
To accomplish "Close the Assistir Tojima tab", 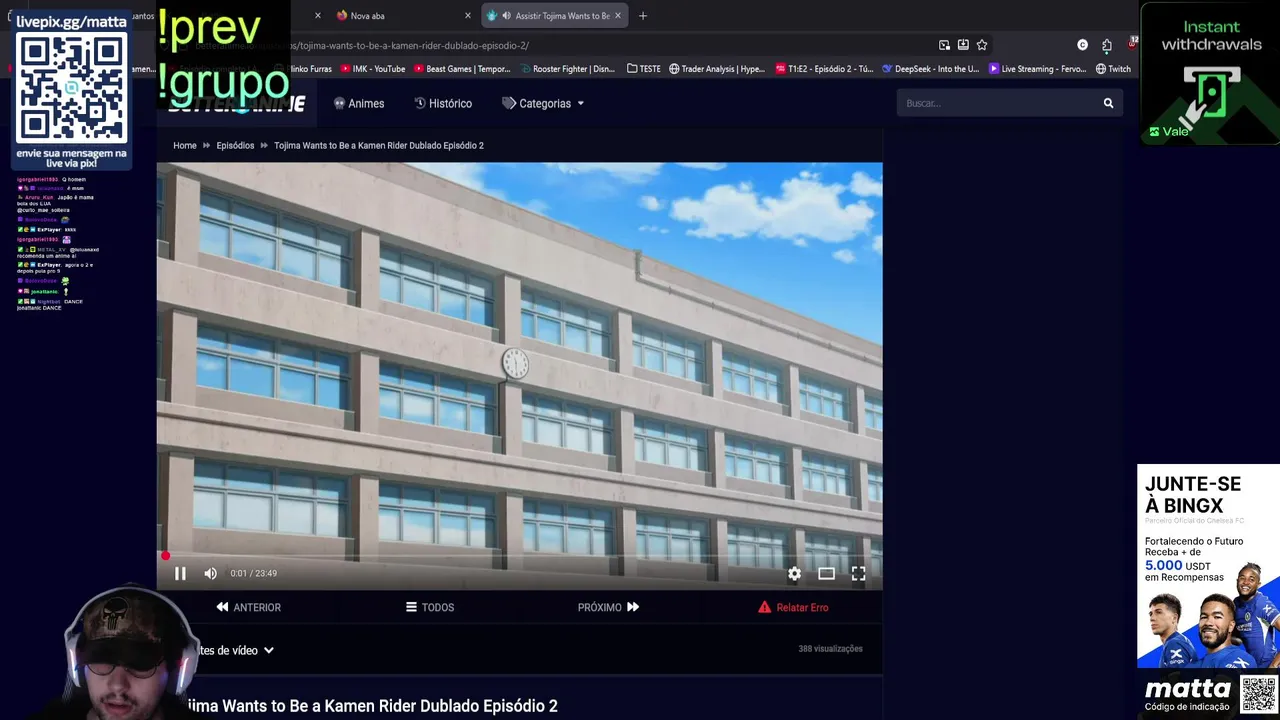I will click(618, 16).
